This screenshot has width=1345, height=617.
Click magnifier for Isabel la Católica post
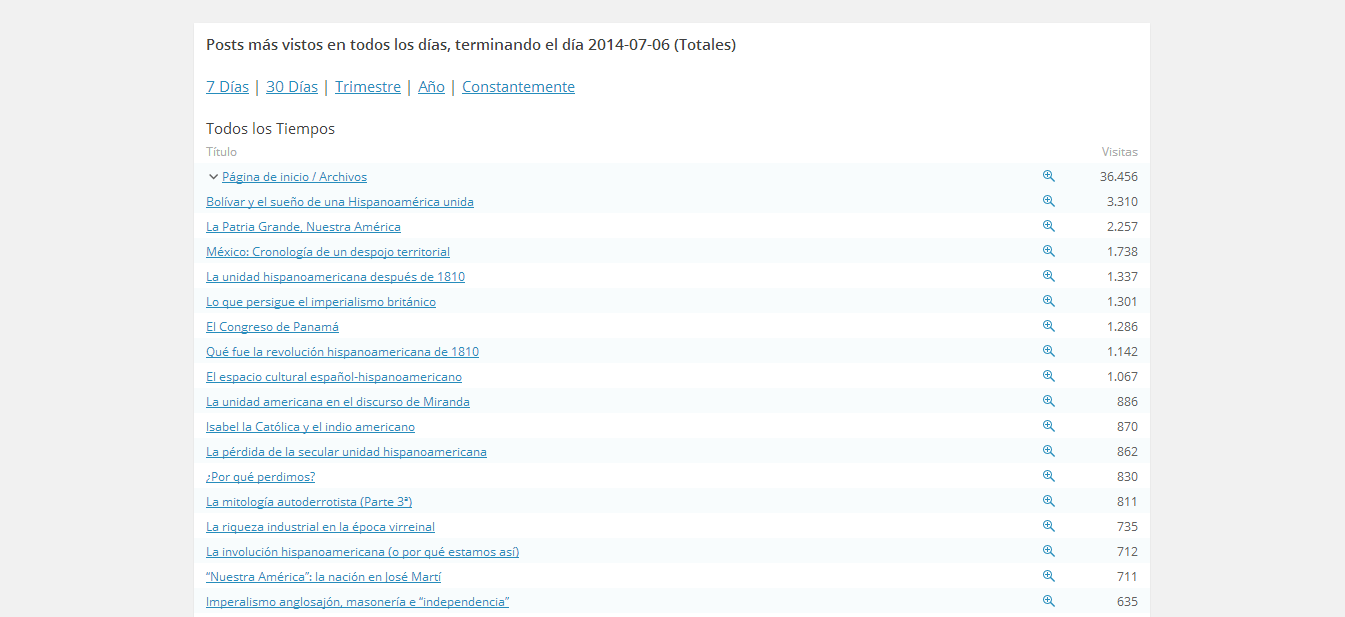click(x=1048, y=426)
